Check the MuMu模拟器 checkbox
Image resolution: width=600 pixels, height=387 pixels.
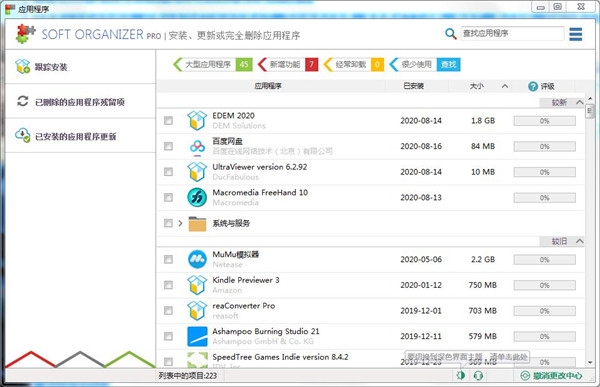click(168, 260)
